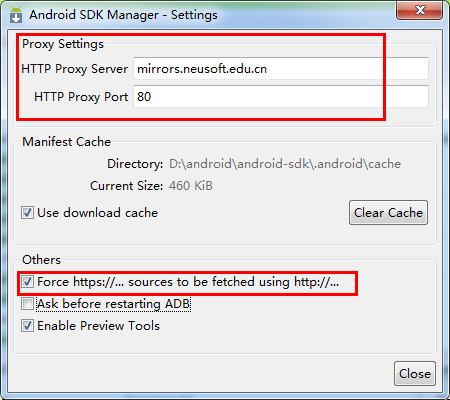Image resolution: width=450 pixels, height=400 pixels.
Task: Toggle the Use download cache checkbox
Action: pos(27,213)
